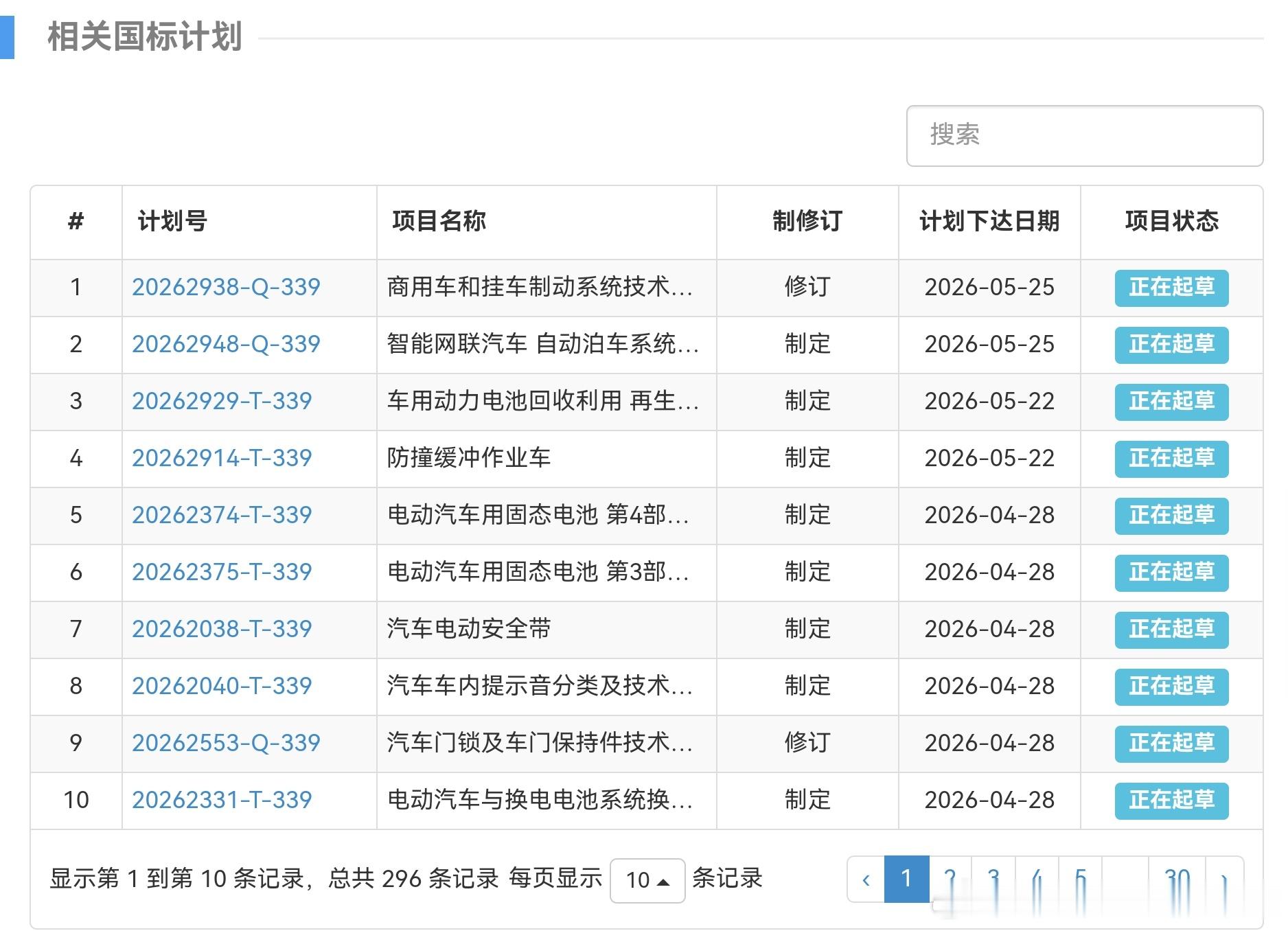Open plan link 20262948-Q-339
The width and height of the screenshot is (1288, 931).
[226, 344]
